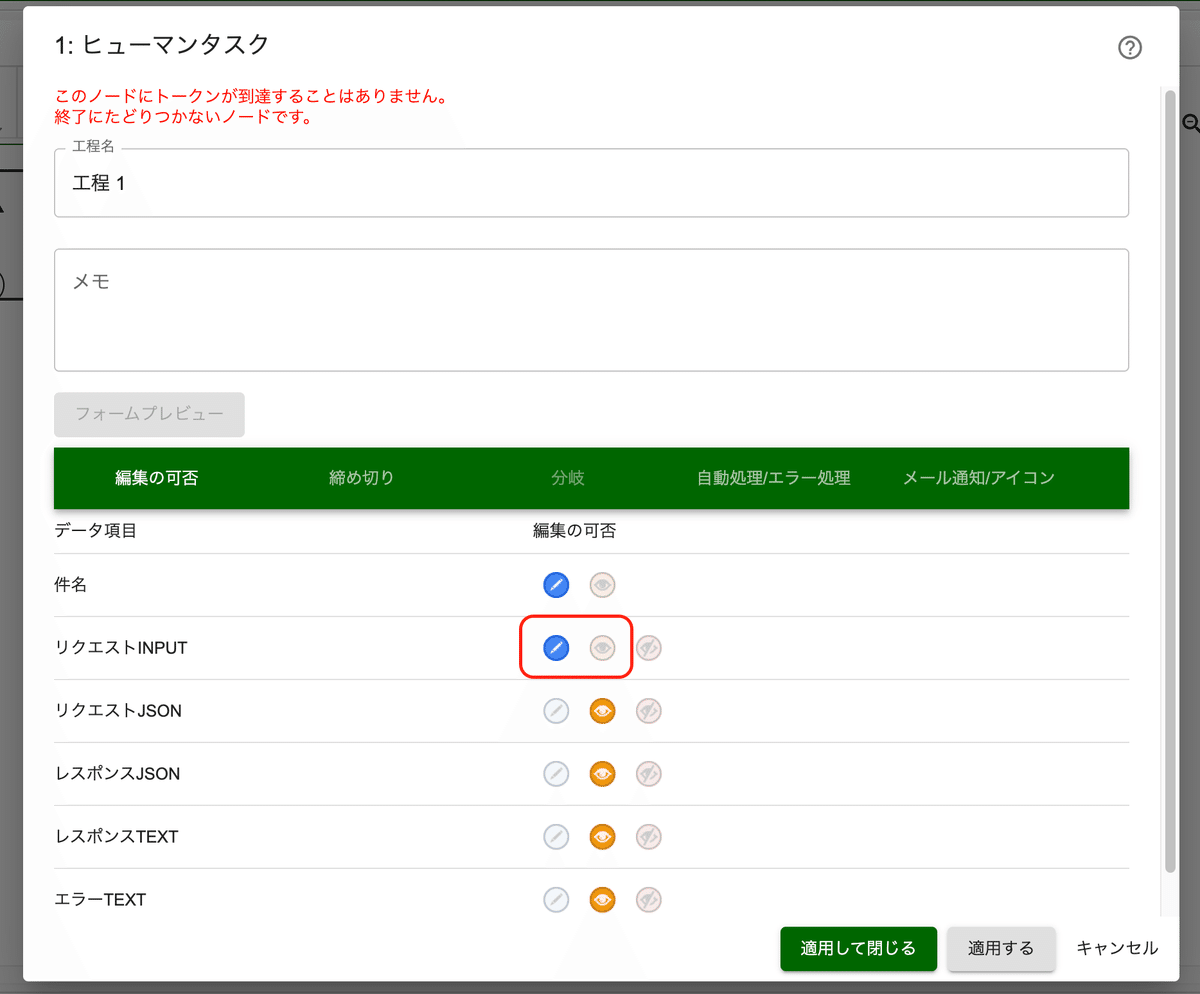The image size is (1200, 994).
Task: Switch to the 締め切り tab
Action: coord(361,478)
